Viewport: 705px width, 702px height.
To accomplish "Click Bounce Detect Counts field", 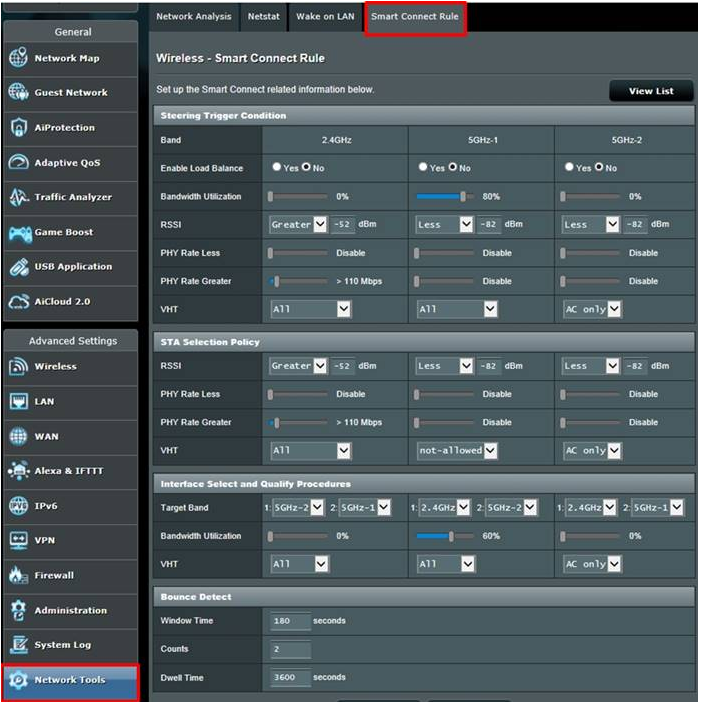I will (x=290, y=649).
